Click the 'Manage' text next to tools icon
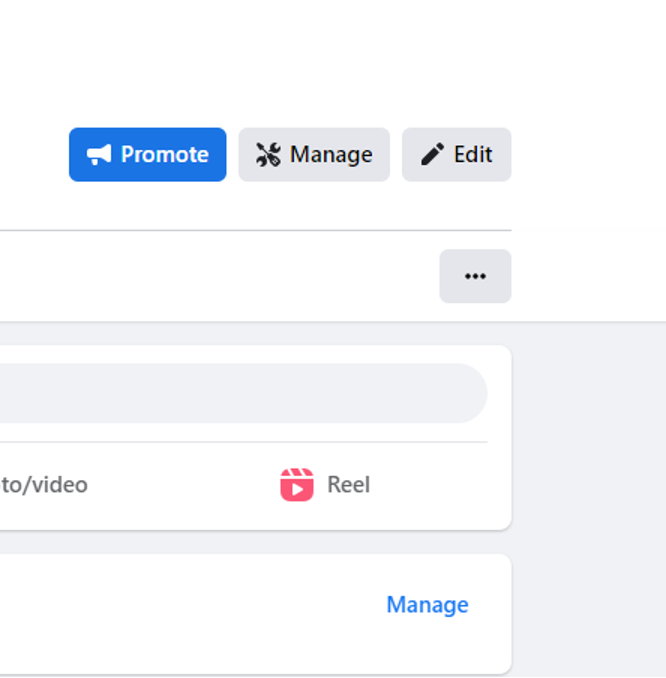 331,155
